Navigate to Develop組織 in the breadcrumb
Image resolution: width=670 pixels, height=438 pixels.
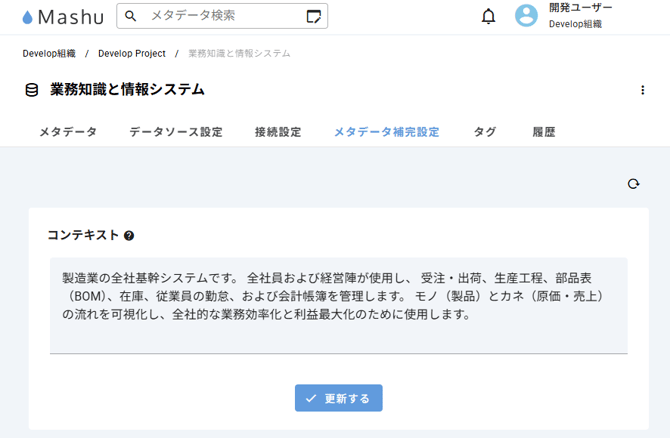(x=49, y=54)
